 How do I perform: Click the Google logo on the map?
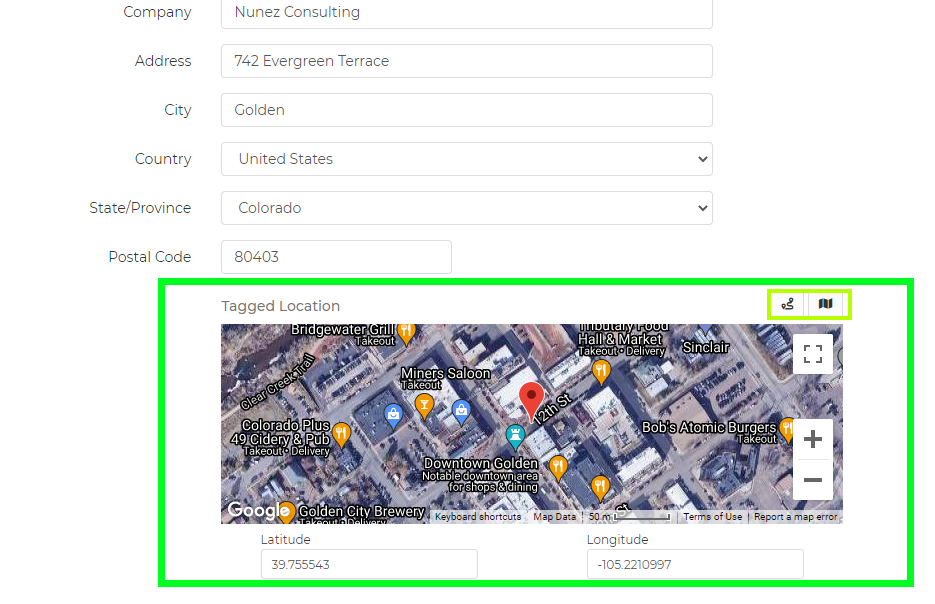[x=258, y=510]
